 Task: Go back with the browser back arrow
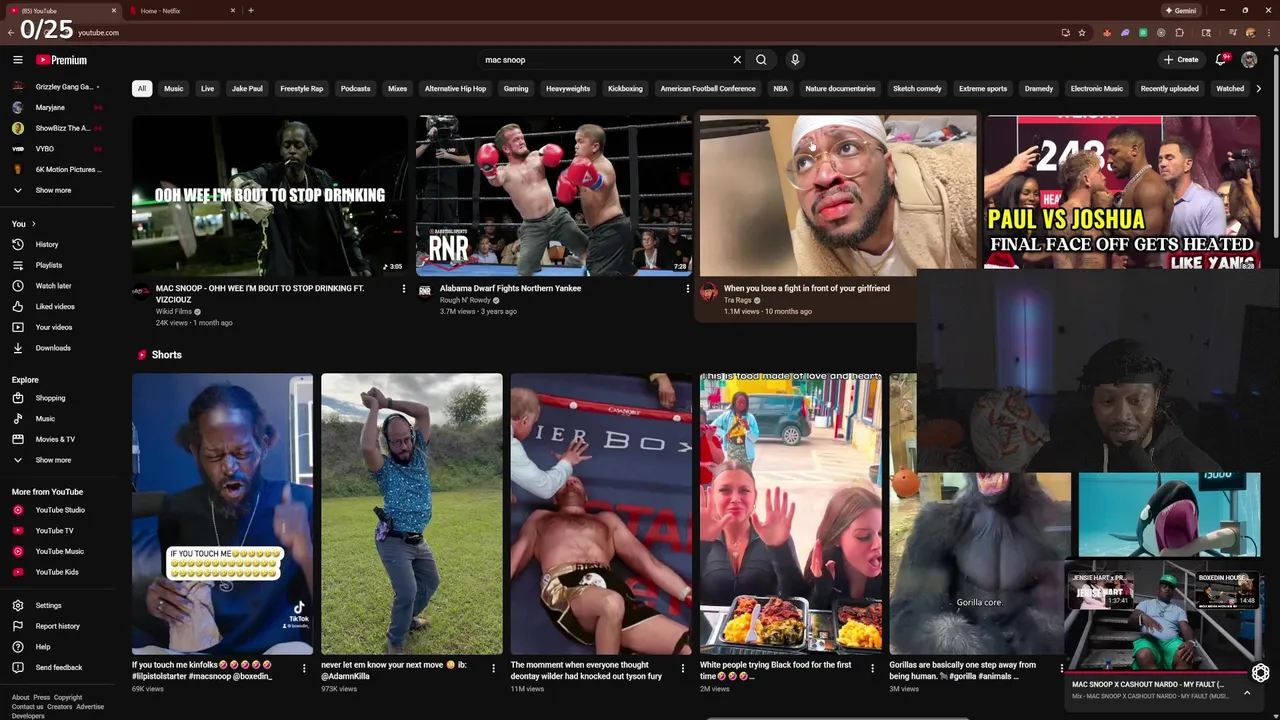(x=10, y=32)
